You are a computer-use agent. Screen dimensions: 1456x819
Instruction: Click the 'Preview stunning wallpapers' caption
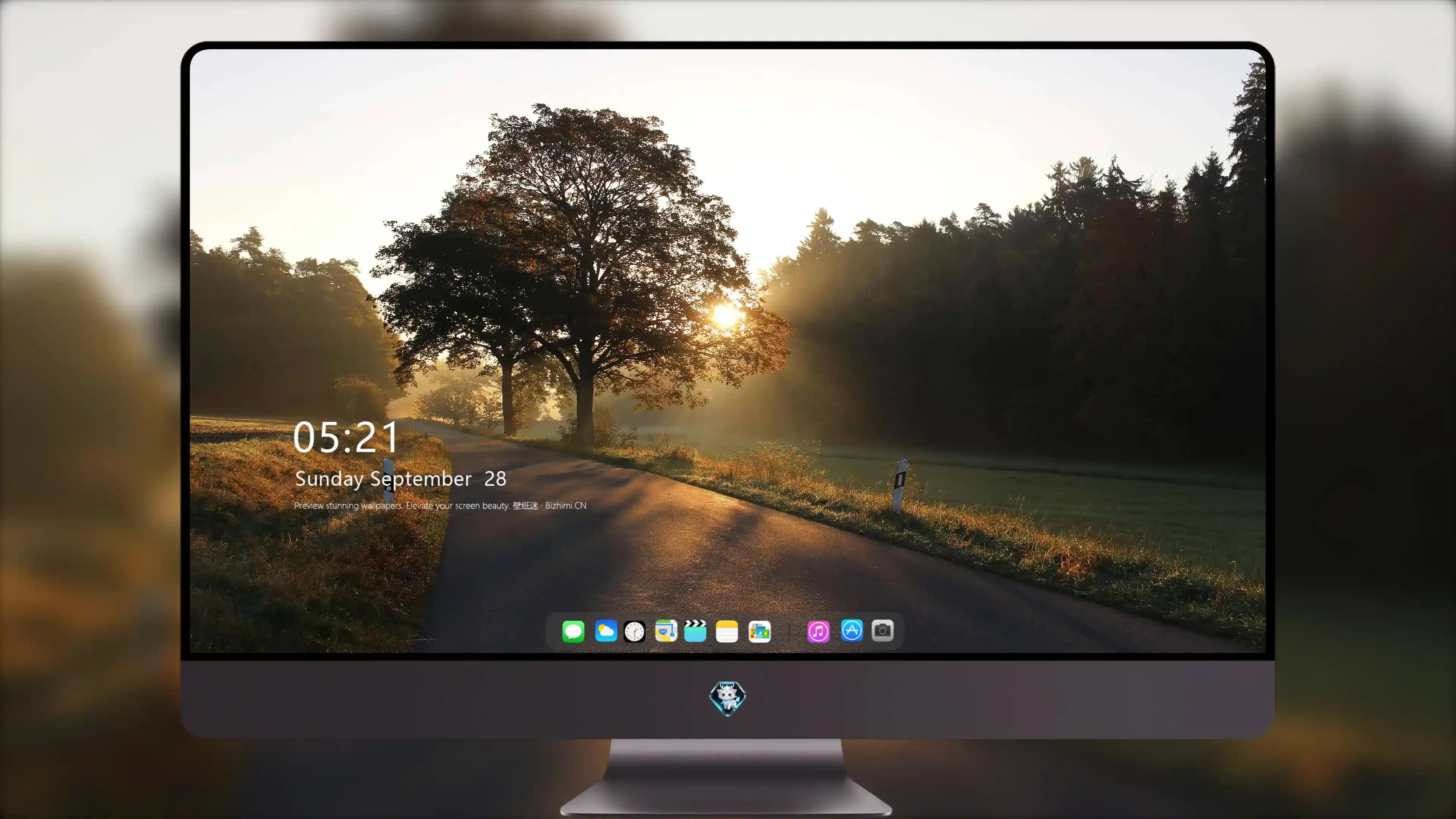440,505
